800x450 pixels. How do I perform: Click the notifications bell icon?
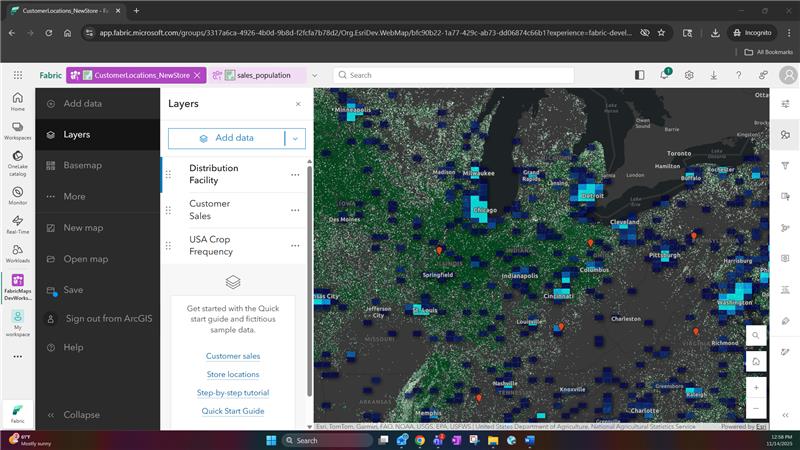click(664, 75)
